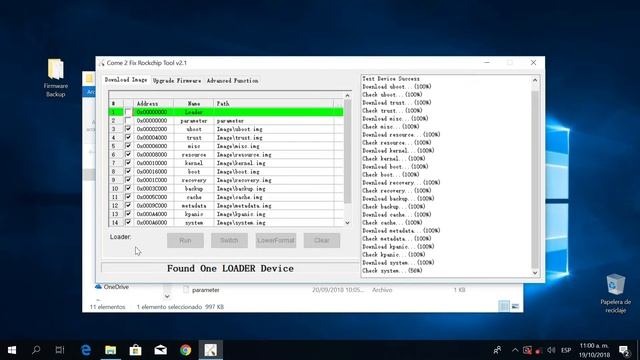640x360 pixels.
Task: Uncheck the metadata row checkbox
Action: 128,205
